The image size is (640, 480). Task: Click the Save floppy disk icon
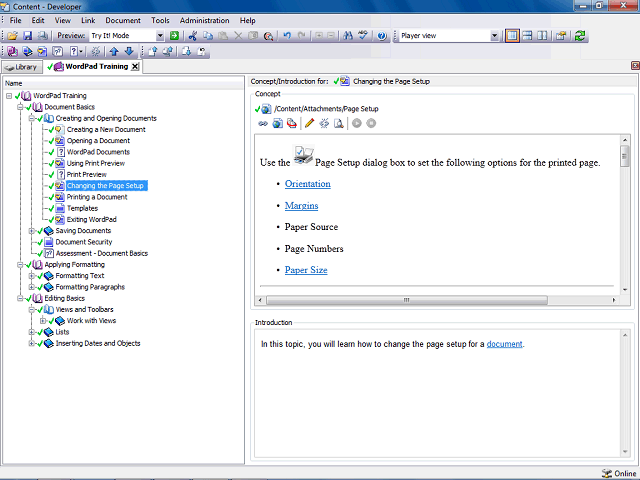tap(27, 36)
